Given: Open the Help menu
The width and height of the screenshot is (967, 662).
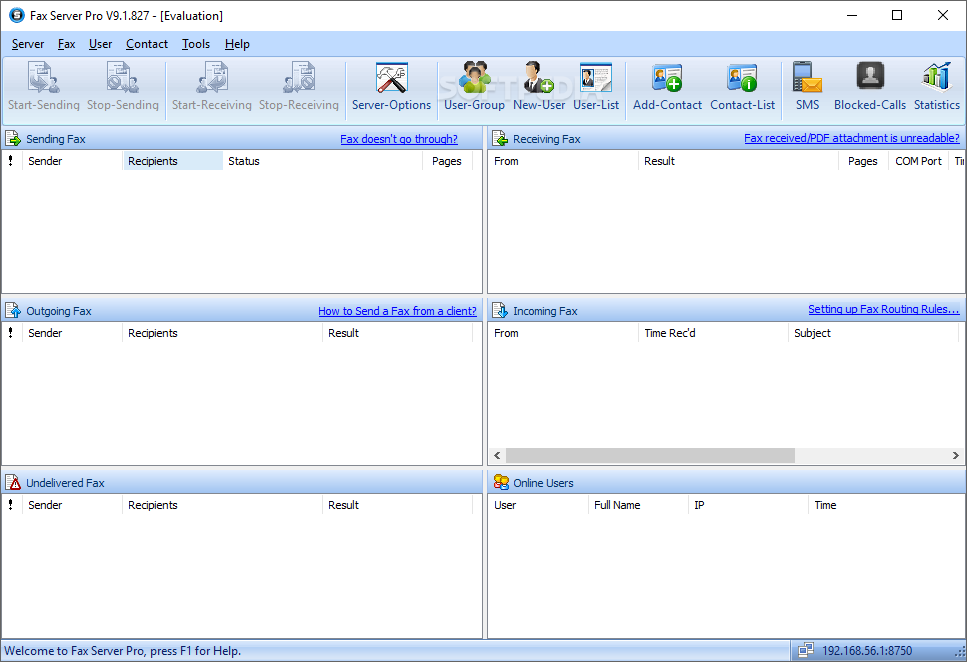Looking at the screenshot, I should point(237,44).
